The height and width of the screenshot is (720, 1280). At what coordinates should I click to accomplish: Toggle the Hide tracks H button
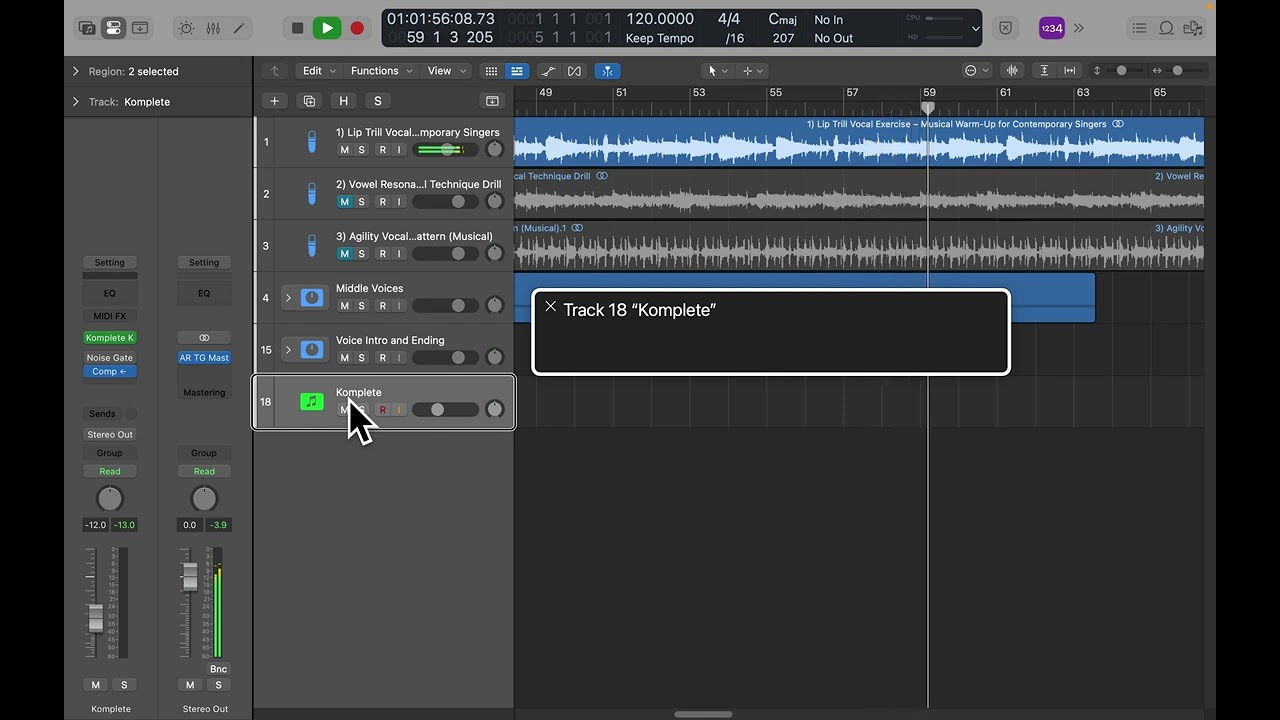344,101
